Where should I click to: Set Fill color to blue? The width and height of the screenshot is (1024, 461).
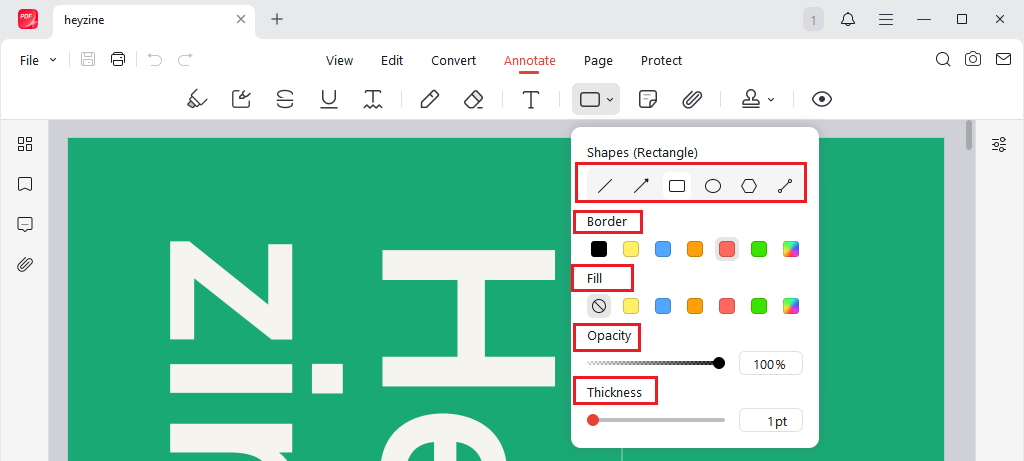(663, 306)
